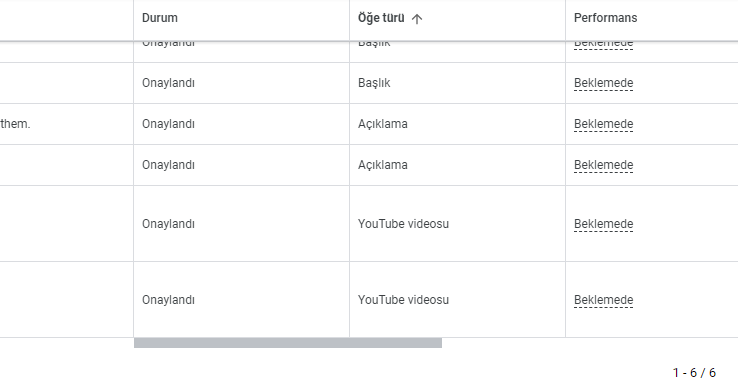This screenshot has width=738, height=392.
Task: Click the sort arrow beside Öğe türü
Action: pyautogui.click(x=417, y=18)
